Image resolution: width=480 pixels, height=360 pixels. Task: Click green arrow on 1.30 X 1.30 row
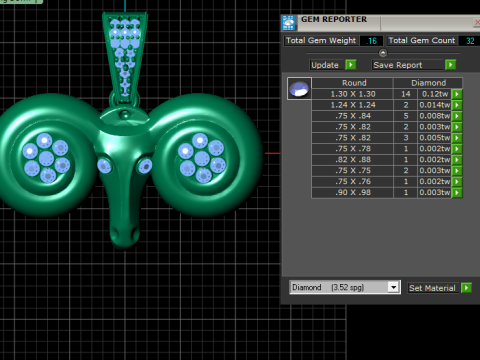(x=457, y=94)
